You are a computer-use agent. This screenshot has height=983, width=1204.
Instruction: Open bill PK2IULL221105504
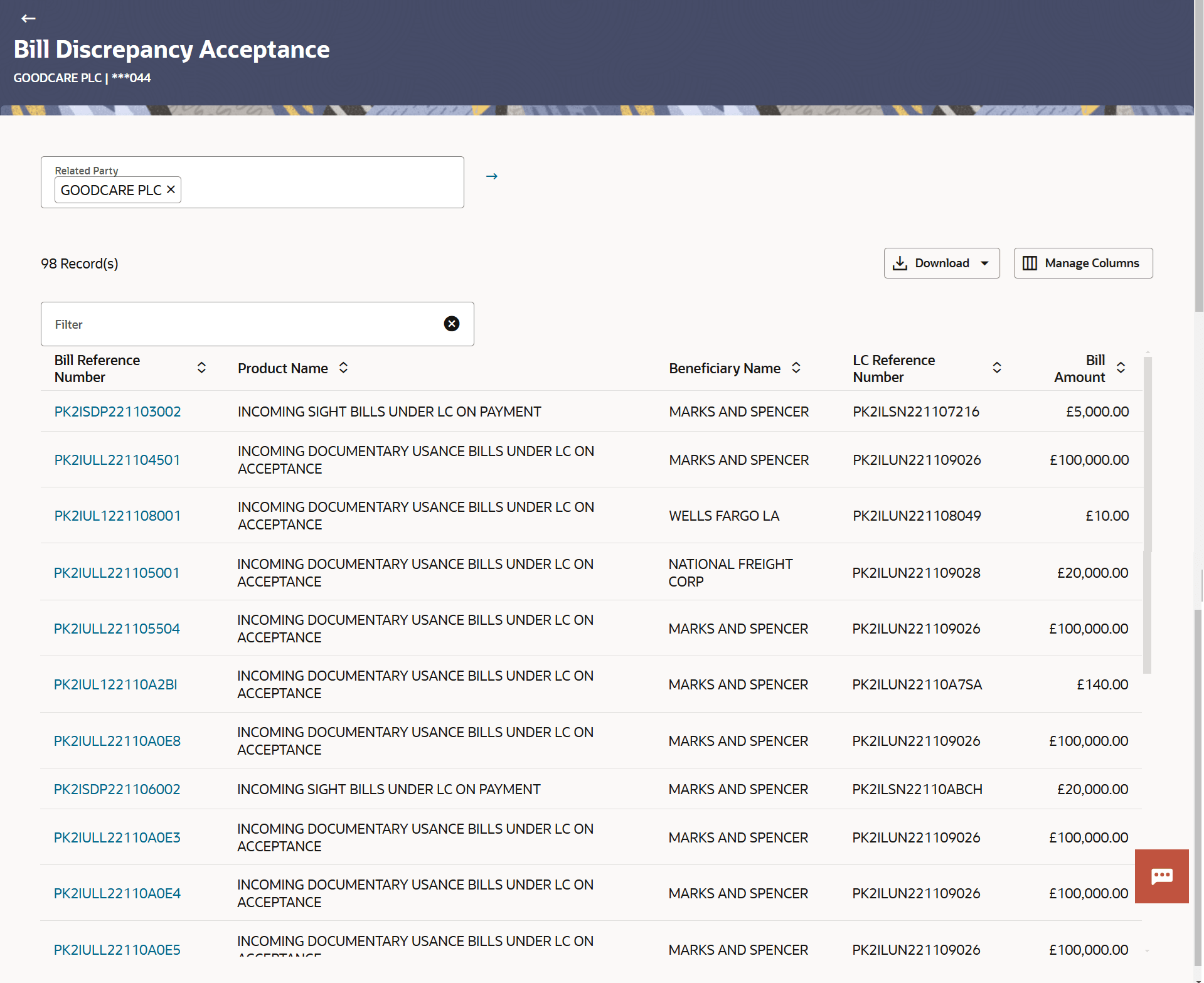(117, 629)
